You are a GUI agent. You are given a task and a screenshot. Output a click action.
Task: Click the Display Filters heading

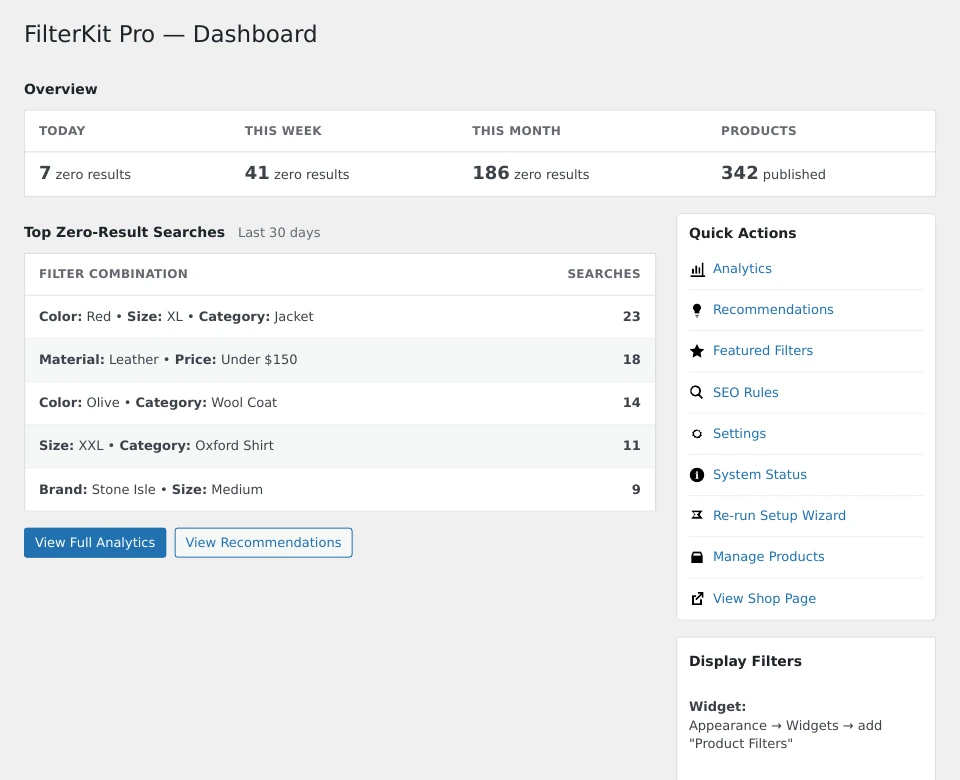coord(745,661)
